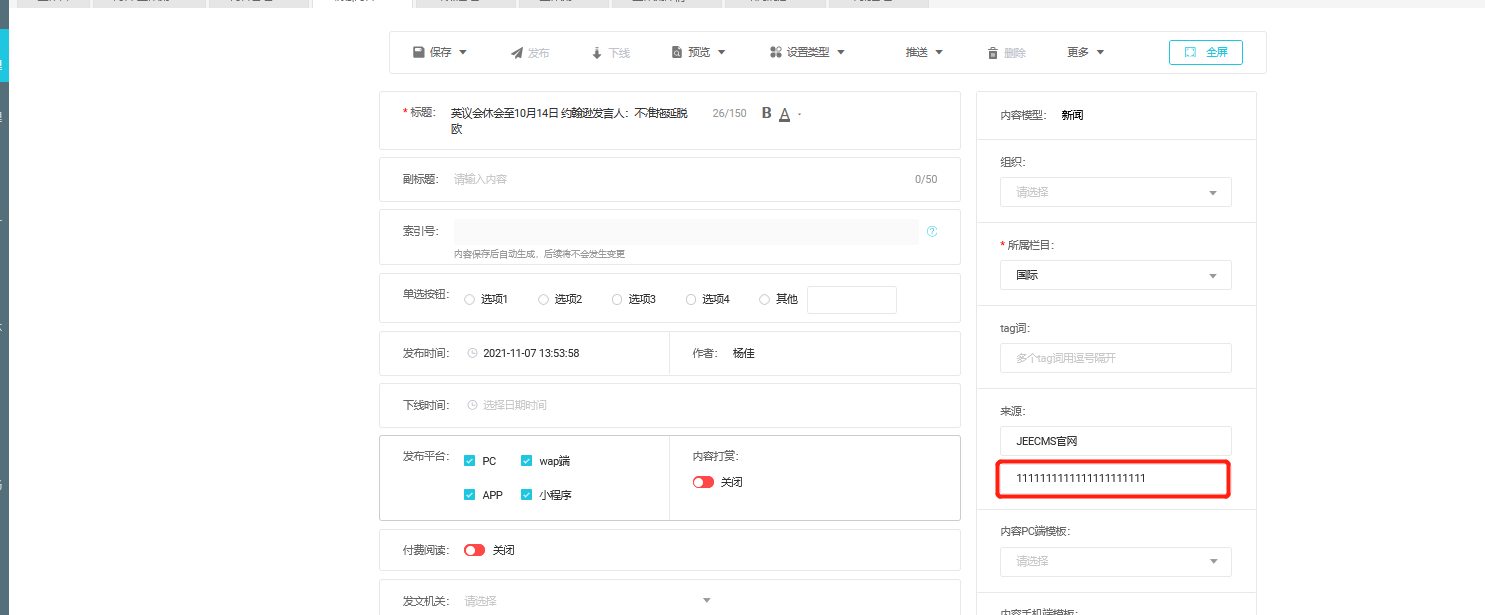
Task: Click the 来源 field containing JEECMS官网
Action: click(1116, 441)
